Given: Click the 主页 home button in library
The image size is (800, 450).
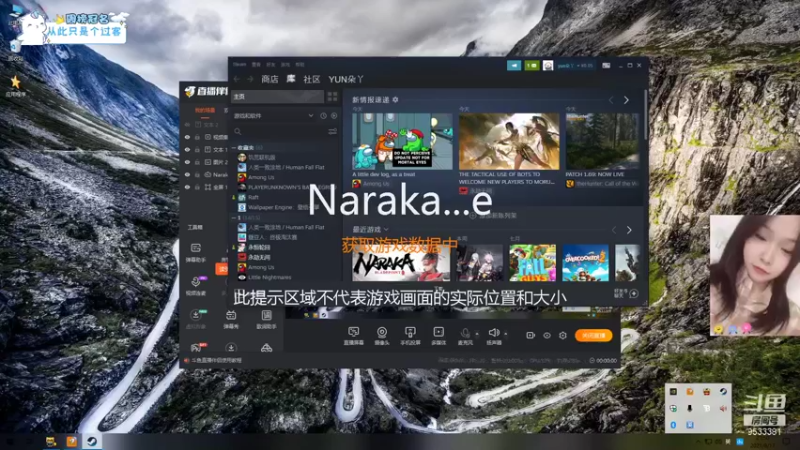Looking at the screenshot, I should (x=278, y=96).
